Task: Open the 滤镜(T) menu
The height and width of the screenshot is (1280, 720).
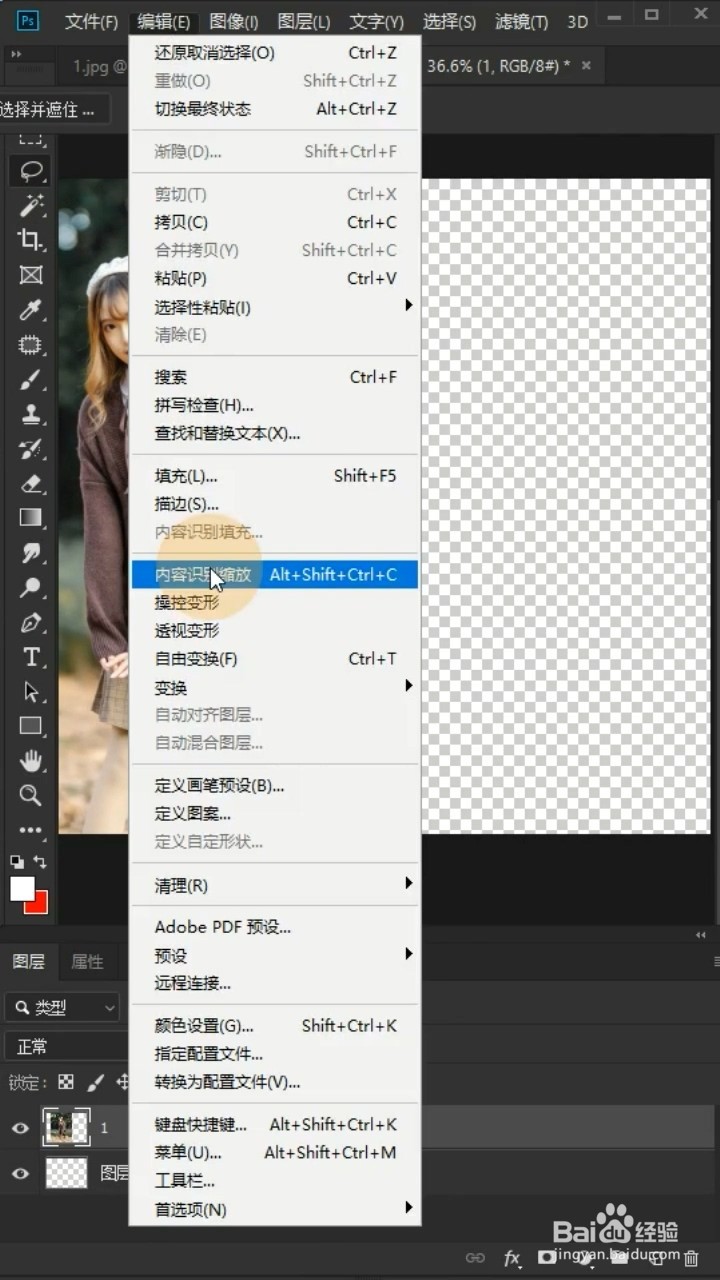Action: coord(521,21)
